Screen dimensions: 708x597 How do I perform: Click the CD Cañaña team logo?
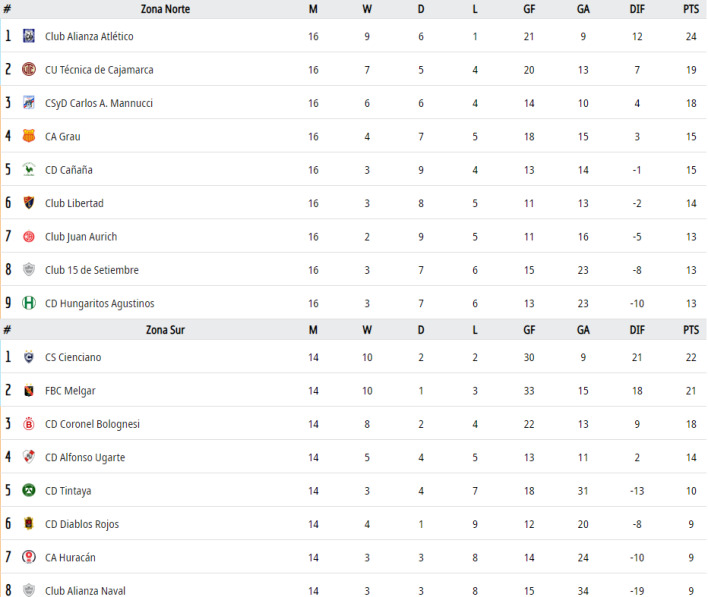click(29, 169)
